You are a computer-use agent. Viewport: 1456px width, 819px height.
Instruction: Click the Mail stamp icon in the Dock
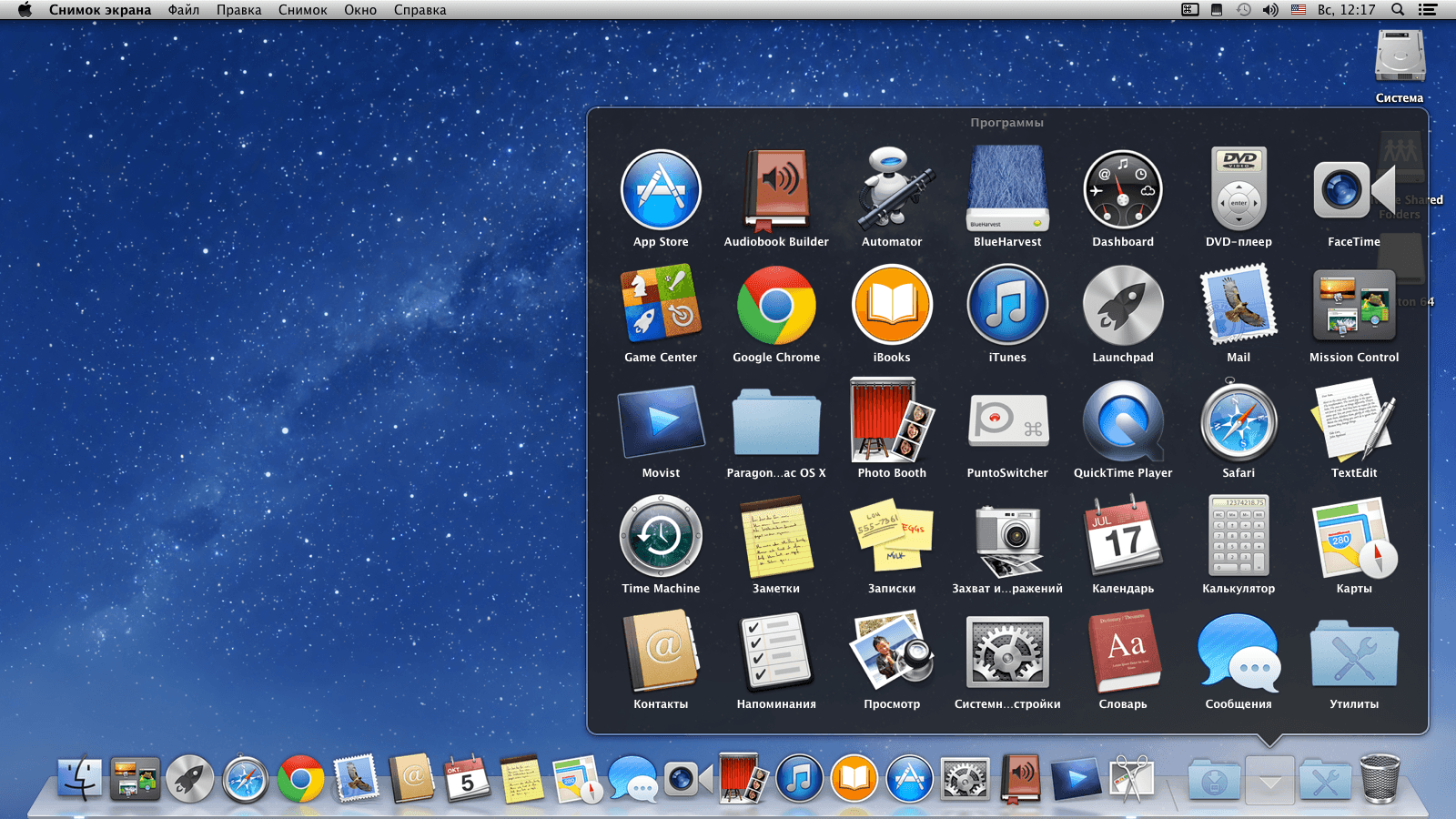tap(357, 779)
